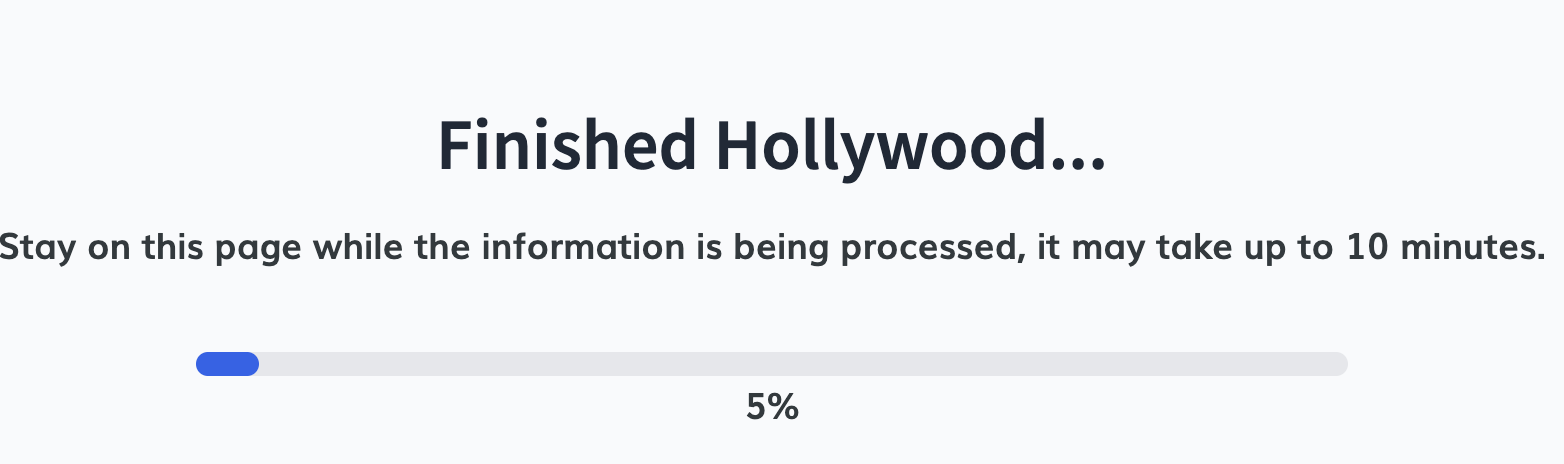Click the "Finished Hollywood..." heading
Image resolution: width=1564 pixels, height=464 pixels.
(772, 147)
